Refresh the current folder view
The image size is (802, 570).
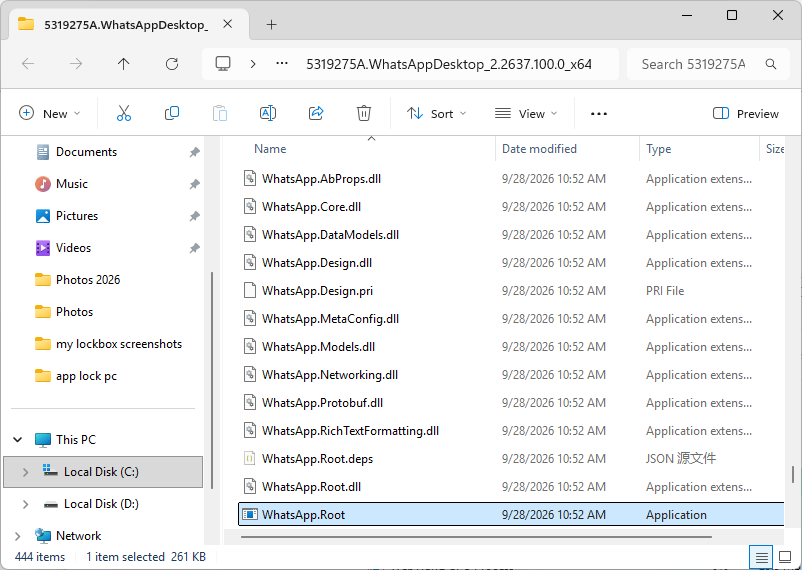tap(172, 64)
